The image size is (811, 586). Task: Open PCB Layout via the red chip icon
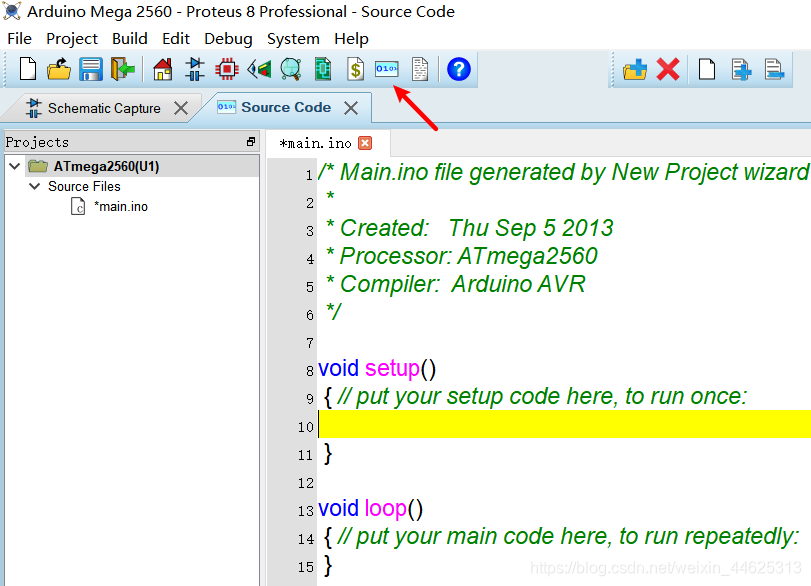227,69
